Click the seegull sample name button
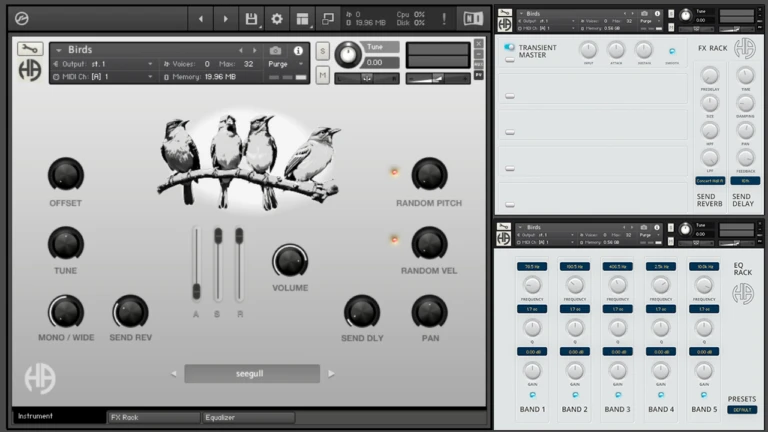Image resolution: width=768 pixels, height=432 pixels. [252, 374]
